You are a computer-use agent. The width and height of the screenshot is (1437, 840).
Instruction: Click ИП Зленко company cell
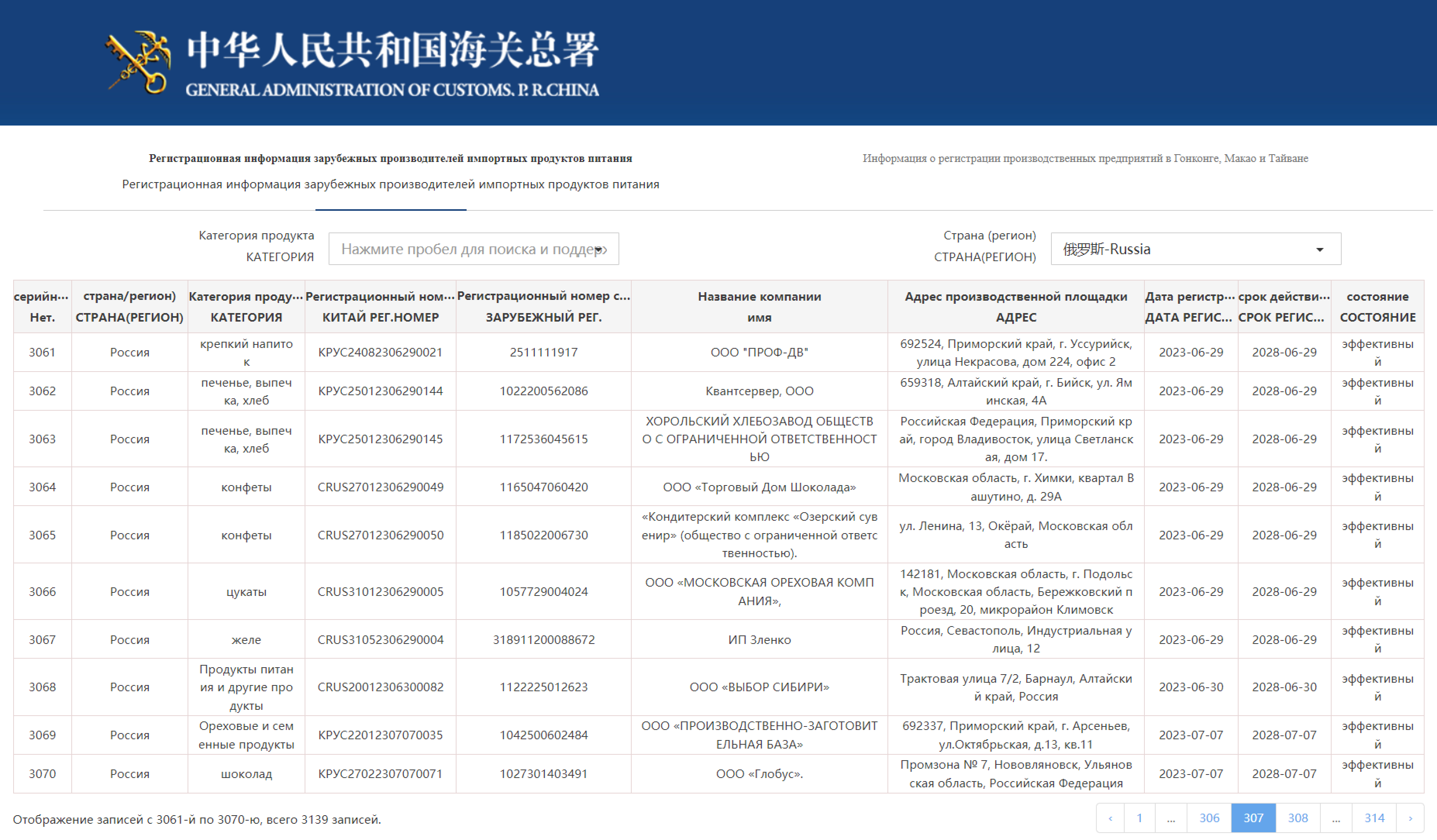759,640
